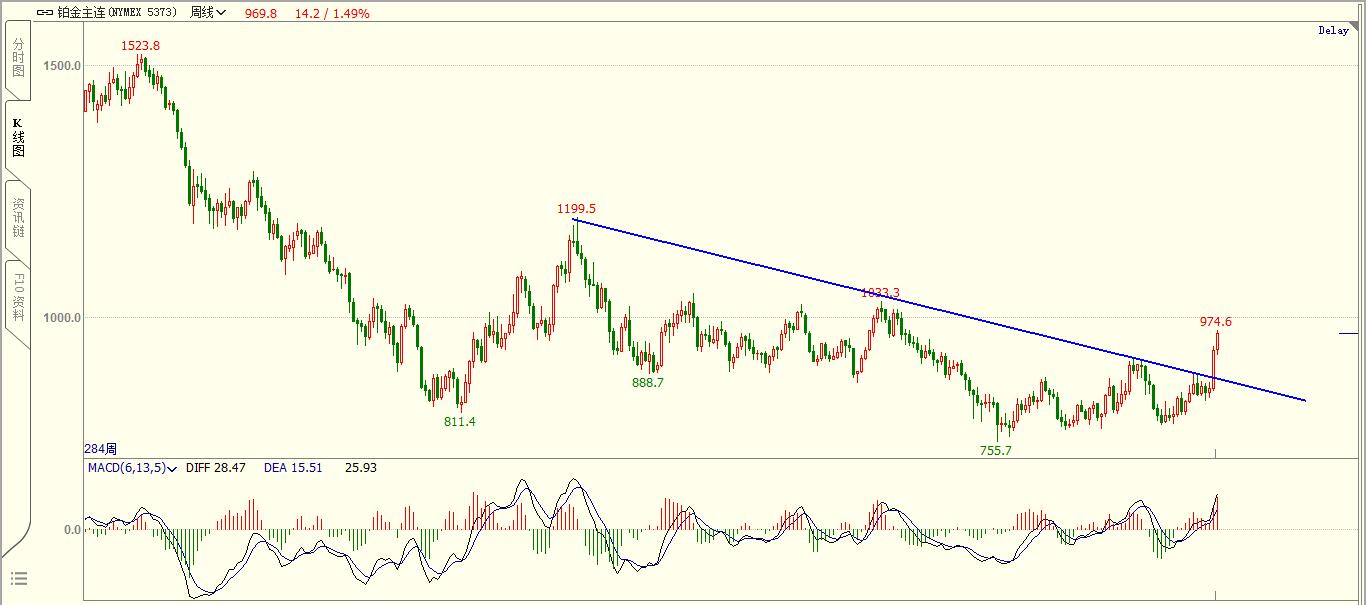This screenshot has width=1366, height=605.
Task: Click the 1523.8 peak price label
Action: click(x=140, y=46)
